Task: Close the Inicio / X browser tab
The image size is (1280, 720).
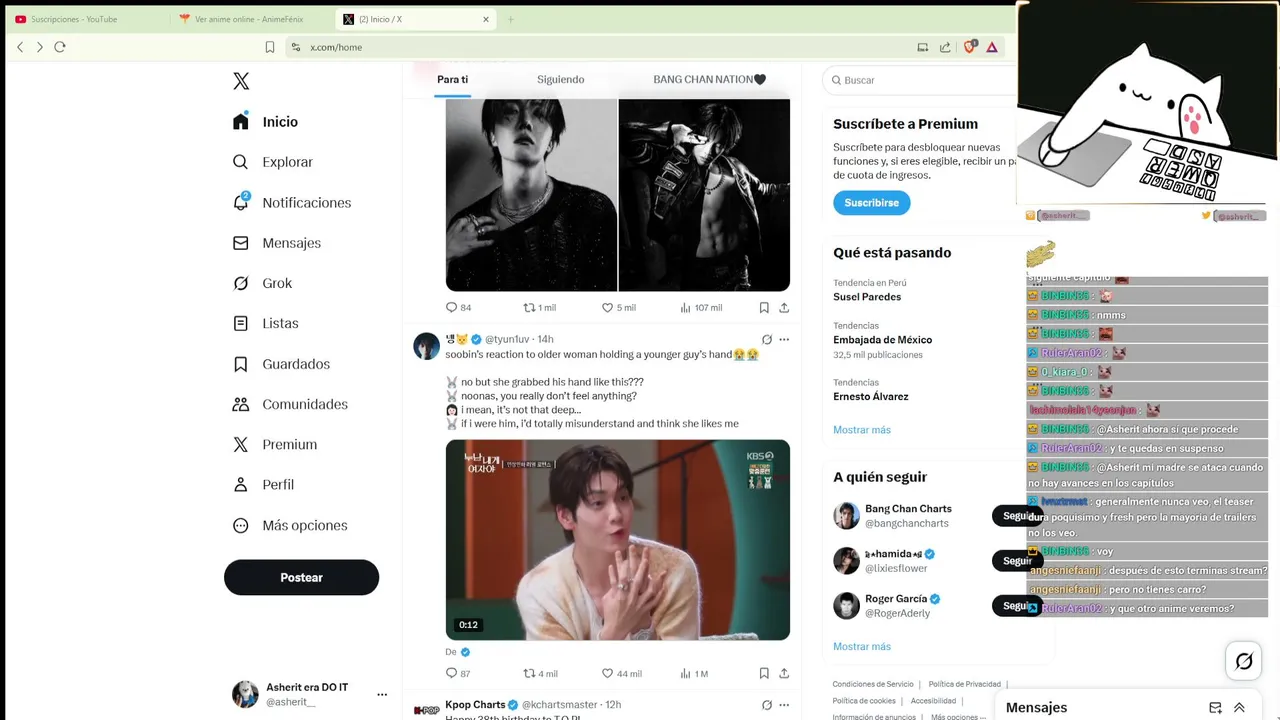Action: pos(486,19)
